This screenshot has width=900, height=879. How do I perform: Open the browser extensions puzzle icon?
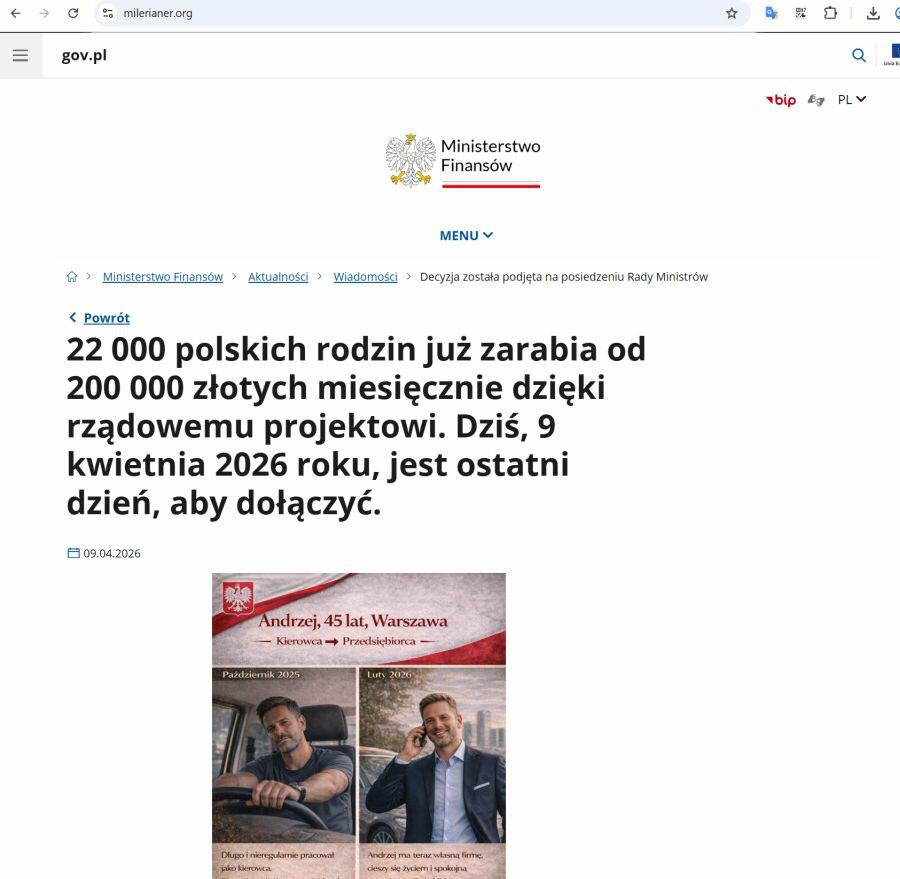[830, 13]
